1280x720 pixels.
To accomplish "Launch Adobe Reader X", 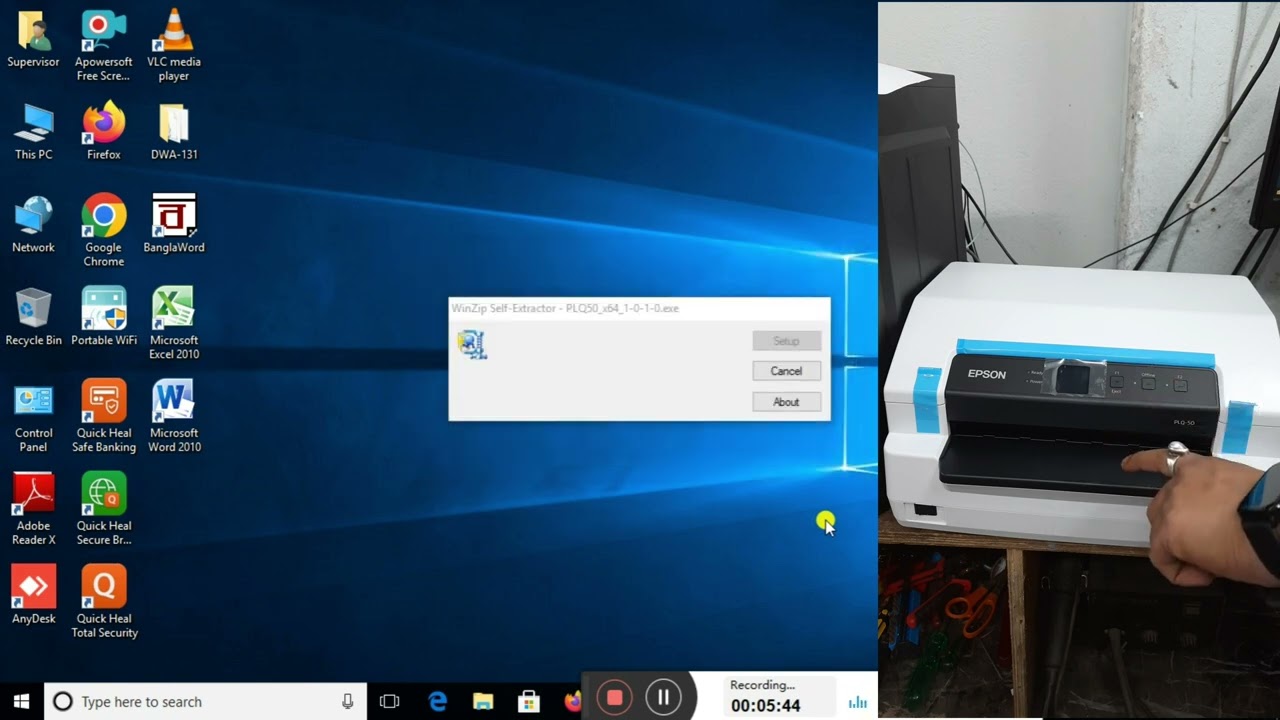I will [33, 510].
